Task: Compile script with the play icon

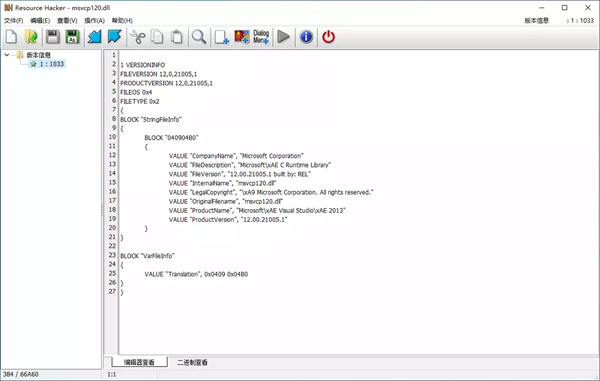Action: click(284, 37)
